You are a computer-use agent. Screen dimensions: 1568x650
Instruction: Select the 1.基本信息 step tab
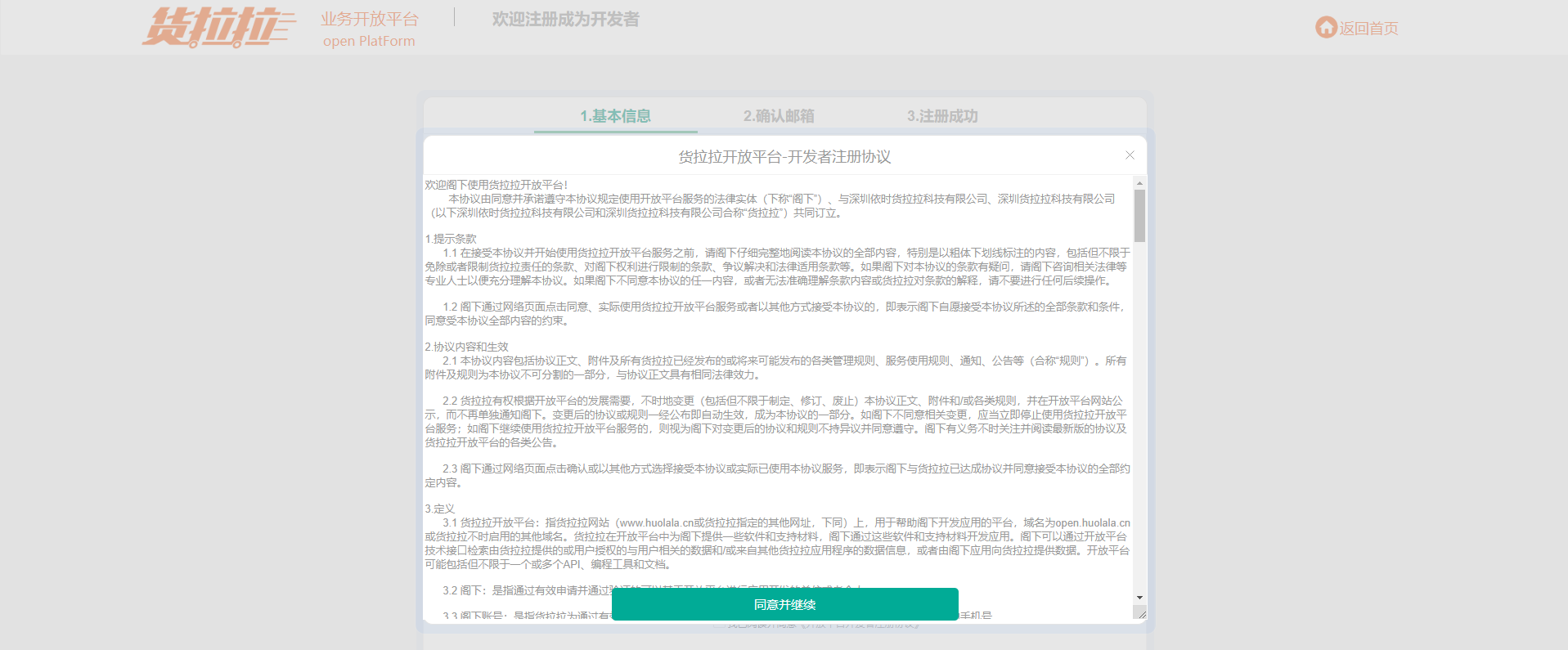[615, 116]
